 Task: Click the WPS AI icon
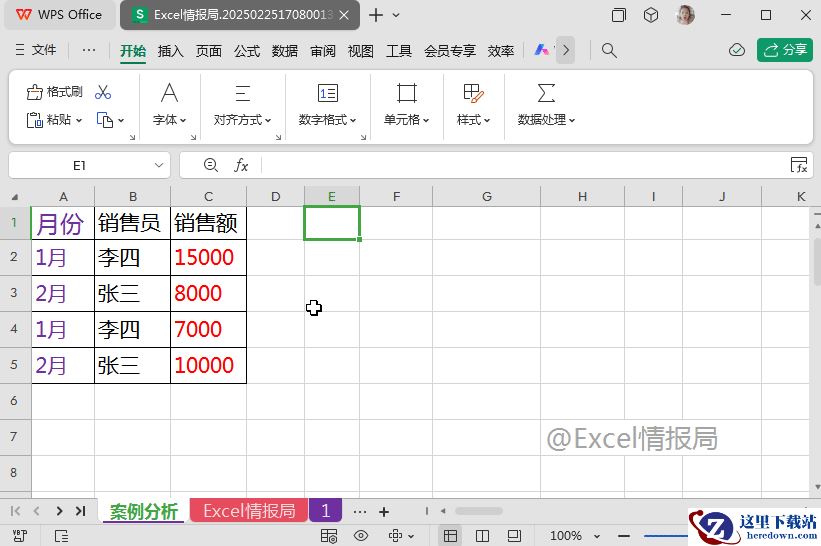point(541,50)
